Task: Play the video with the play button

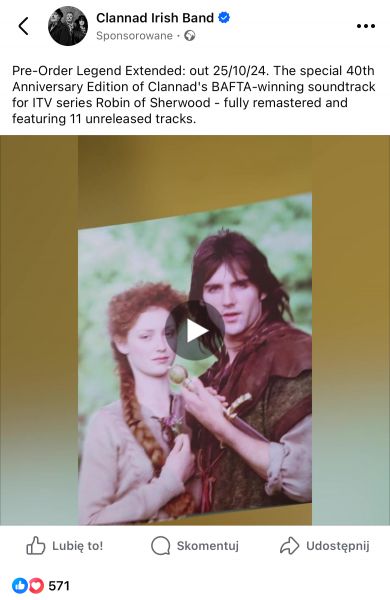Action: click(195, 331)
